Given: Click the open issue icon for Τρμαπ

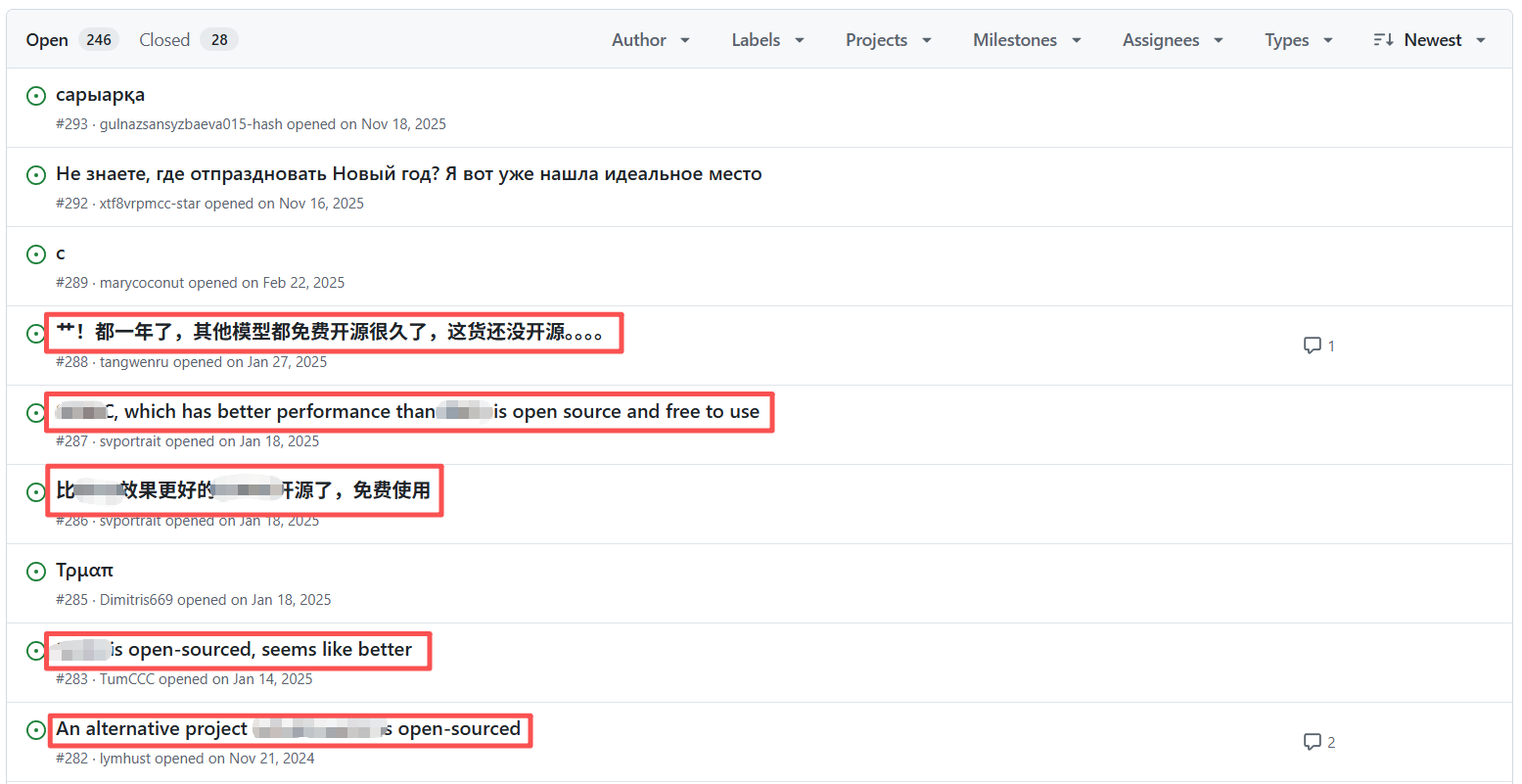Looking at the screenshot, I should 36,572.
